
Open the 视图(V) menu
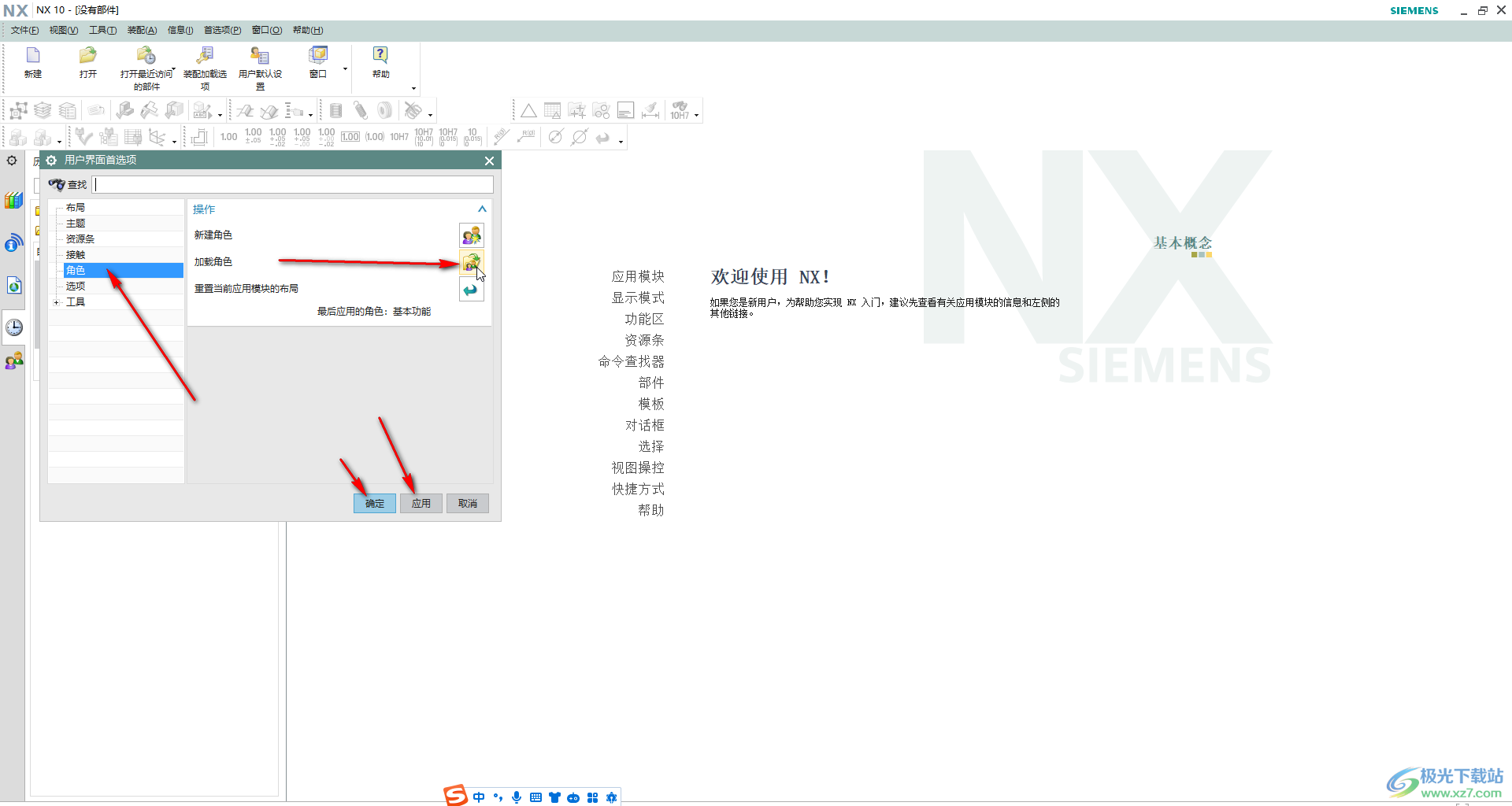pyautogui.click(x=64, y=30)
